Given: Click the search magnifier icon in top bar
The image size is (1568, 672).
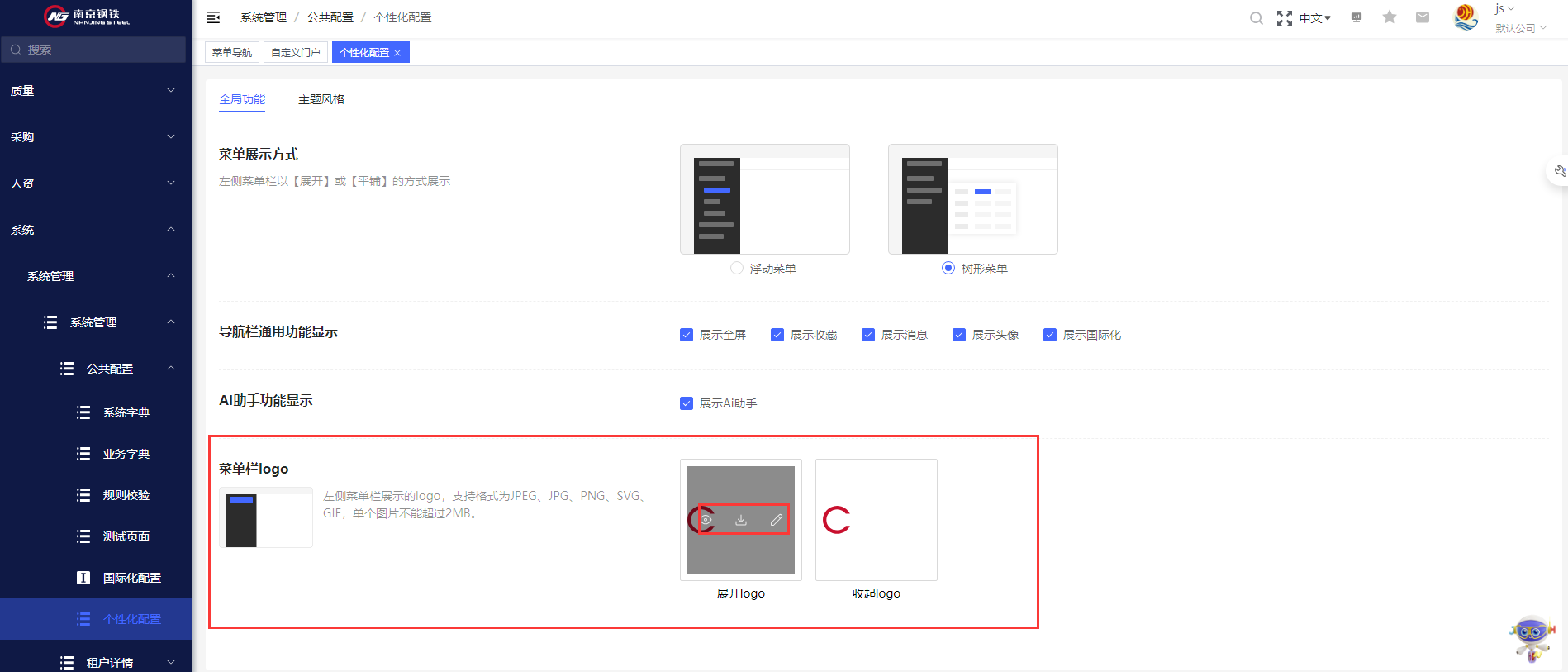Looking at the screenshot, I should tap(1256, 18).
